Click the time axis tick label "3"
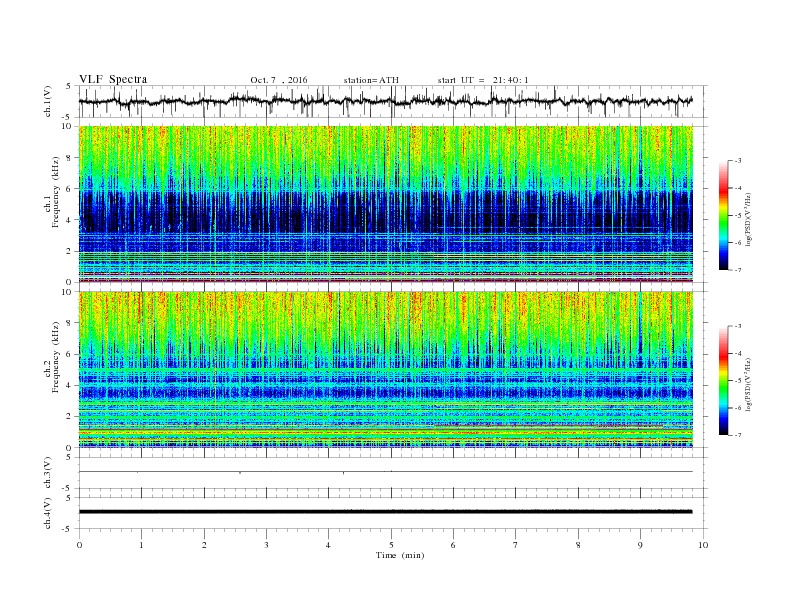792x612 pixels. (267, 545)
